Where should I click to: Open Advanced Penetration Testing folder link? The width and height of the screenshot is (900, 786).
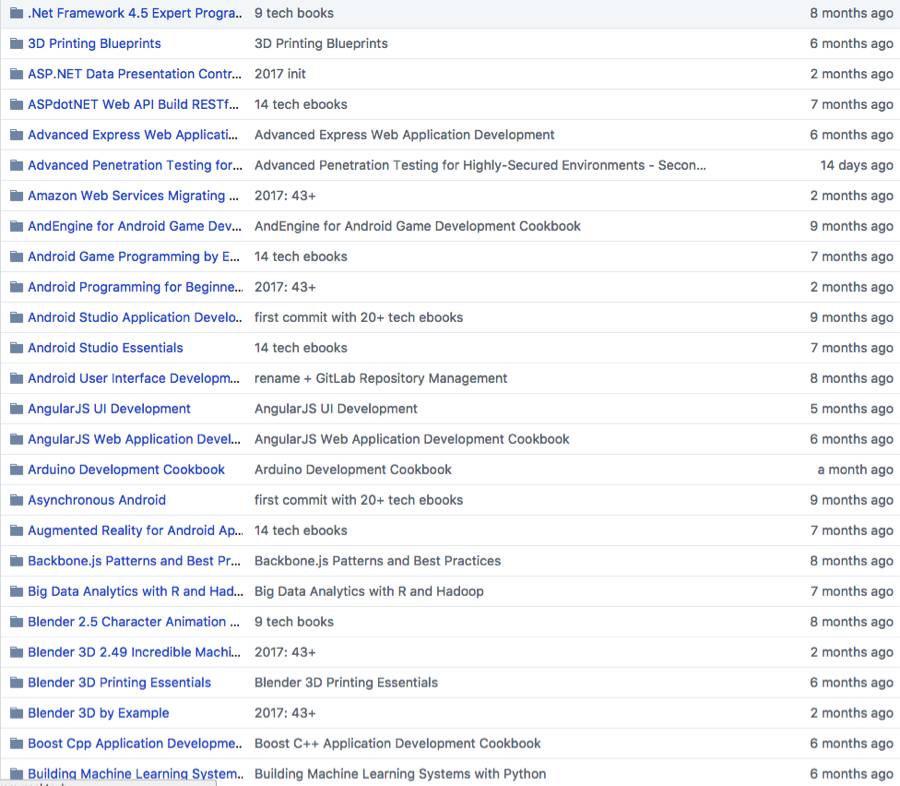click(x=135, y=165)
